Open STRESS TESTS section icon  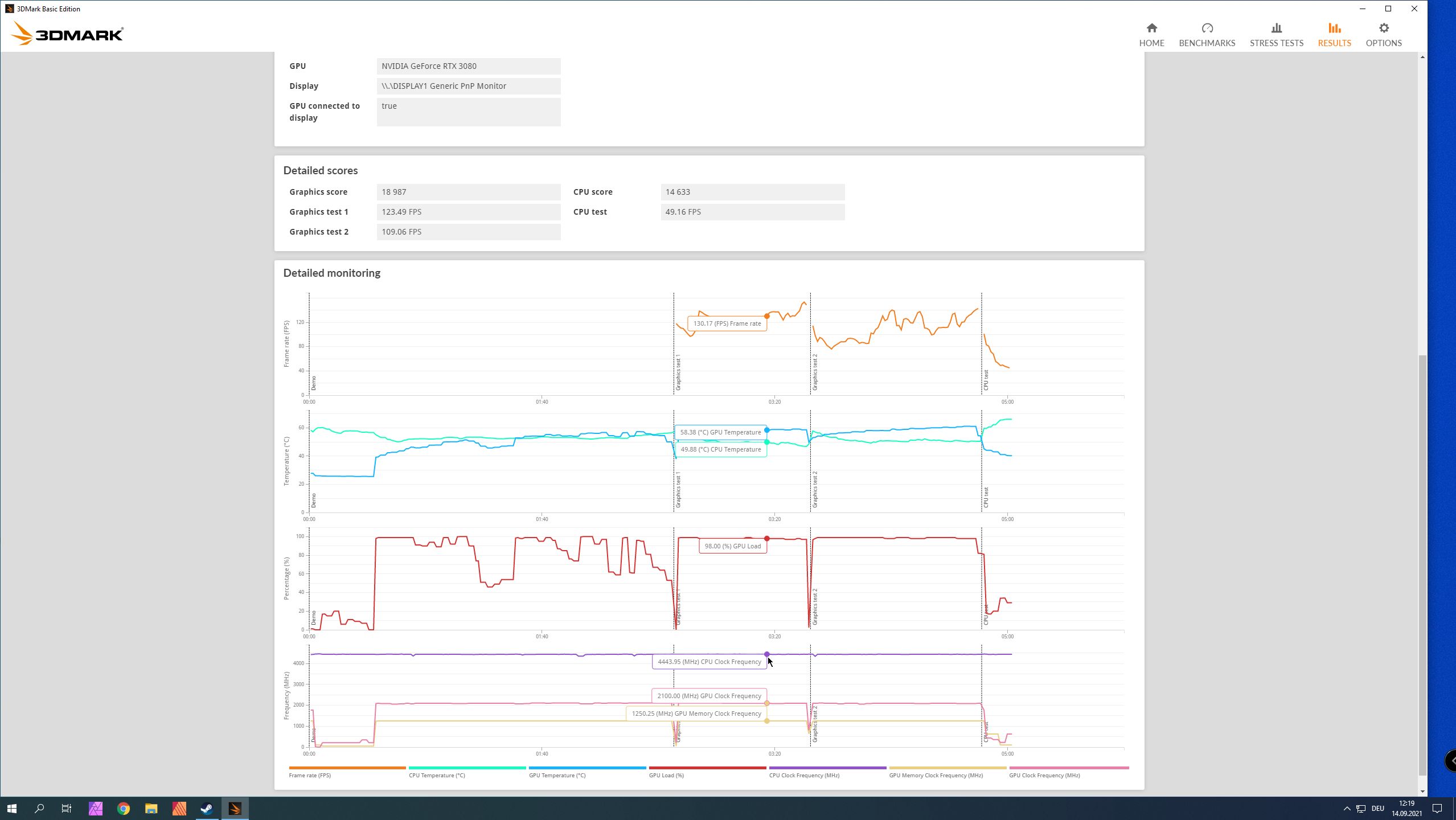tap(1276, 28)
